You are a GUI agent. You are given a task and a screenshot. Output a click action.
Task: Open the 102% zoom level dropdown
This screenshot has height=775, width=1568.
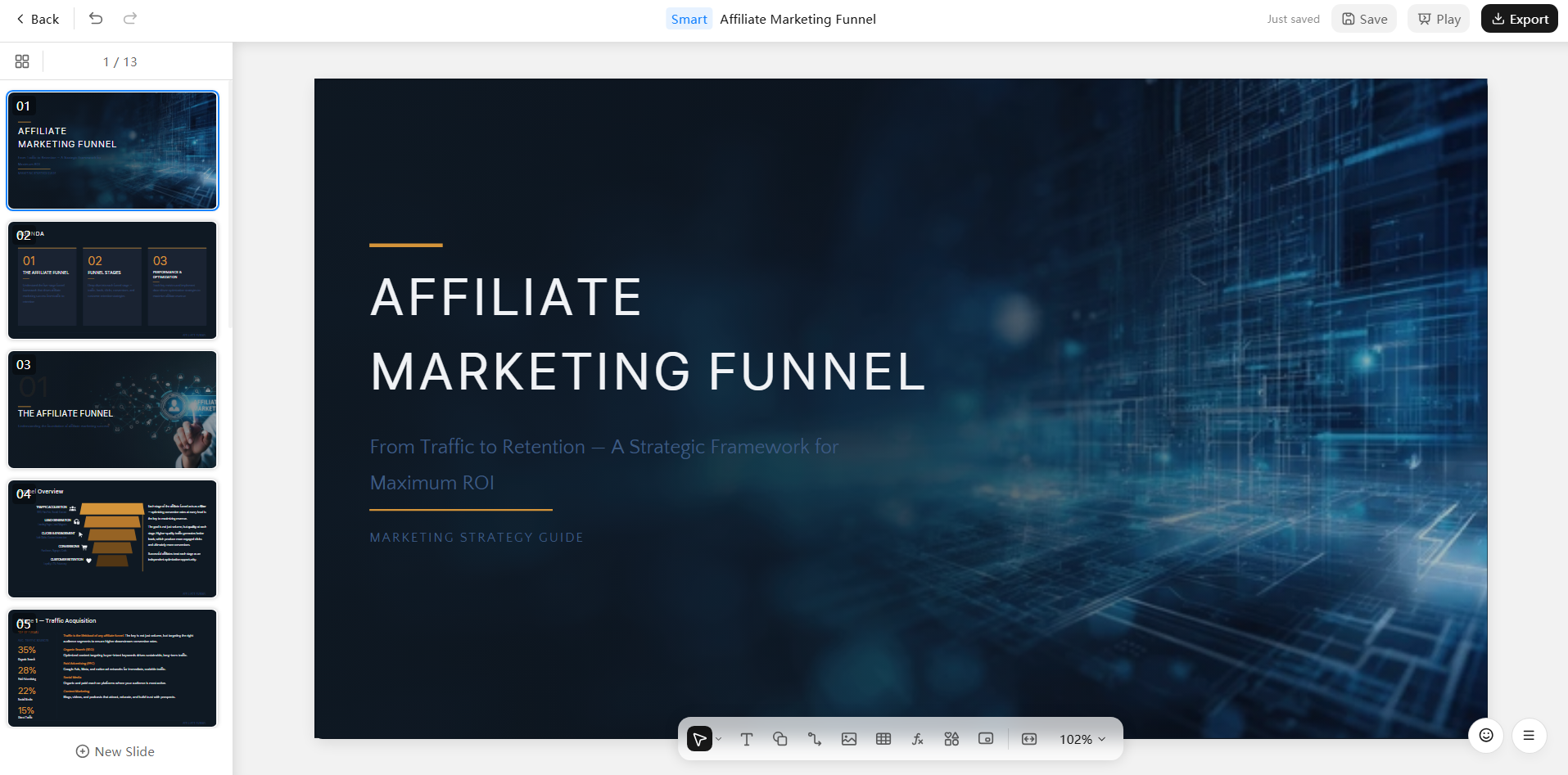(x=1082, y=739)
